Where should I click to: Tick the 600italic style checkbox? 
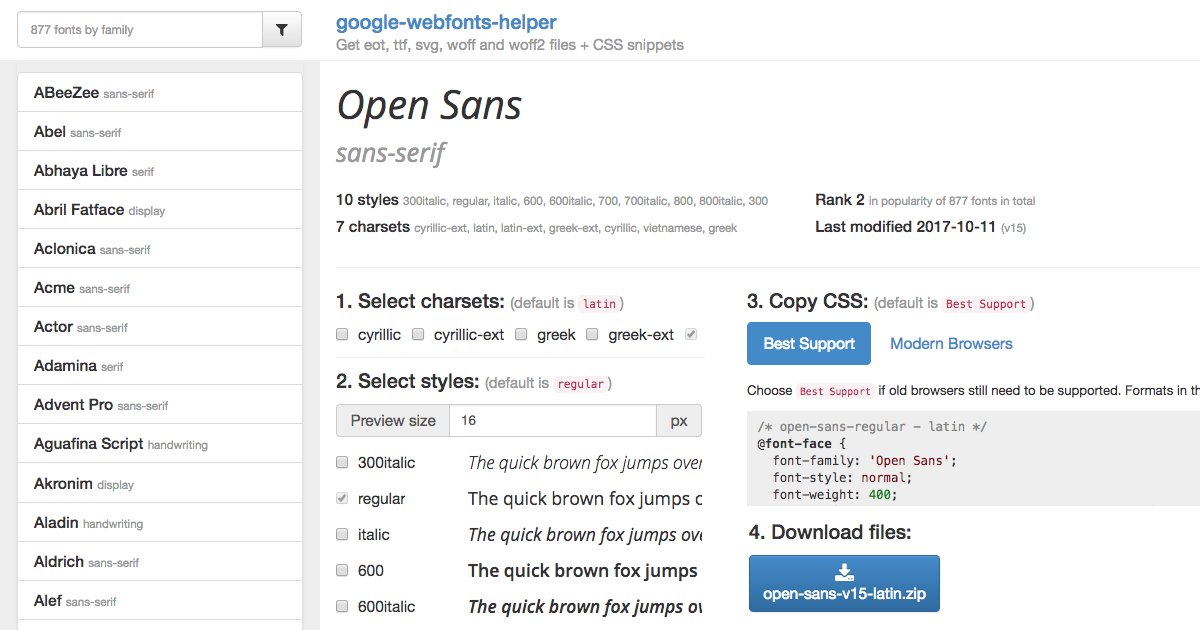pyautogui.click(x=342, y=606)
